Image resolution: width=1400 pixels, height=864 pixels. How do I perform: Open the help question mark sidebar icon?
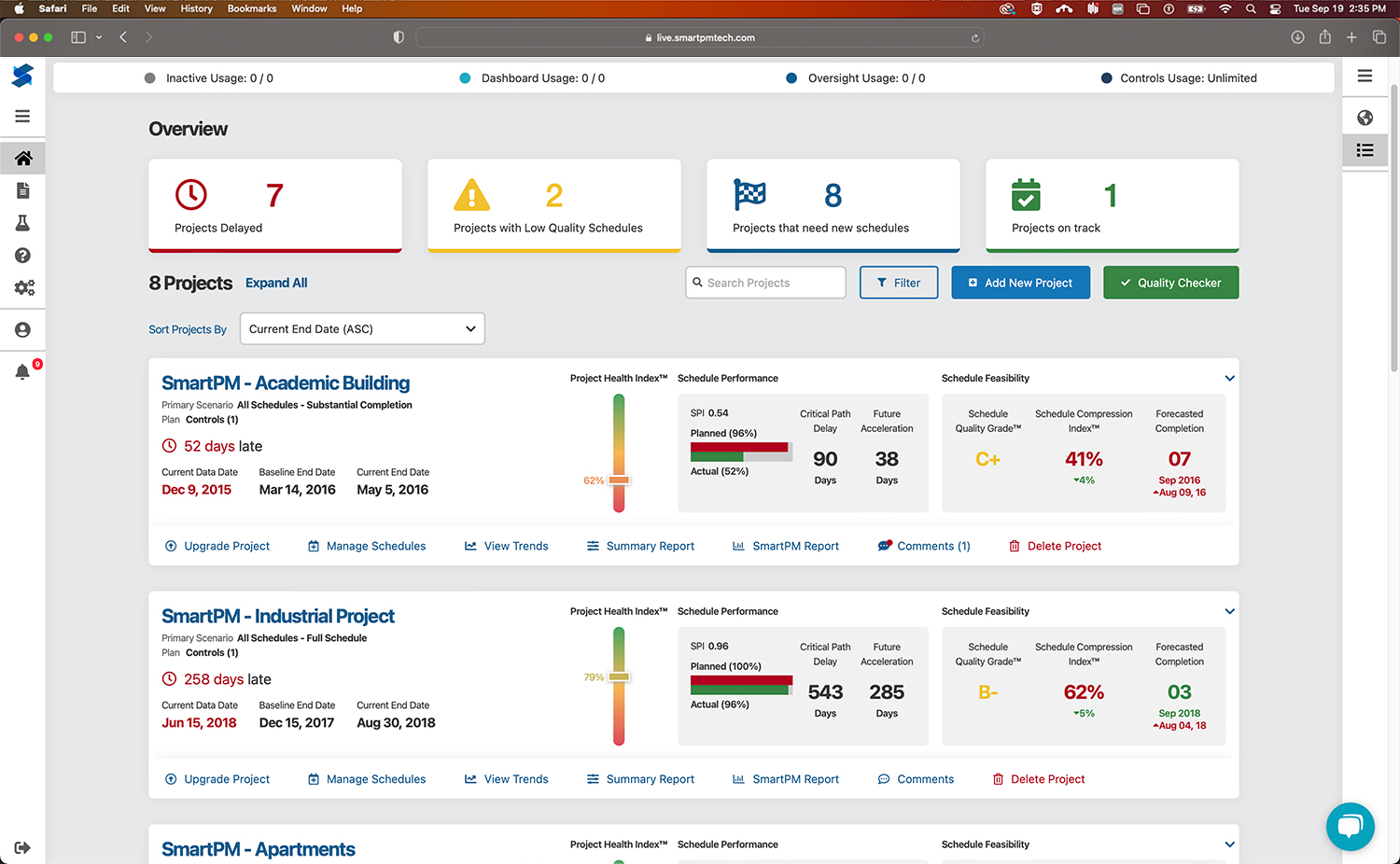[x=22, y=256]
